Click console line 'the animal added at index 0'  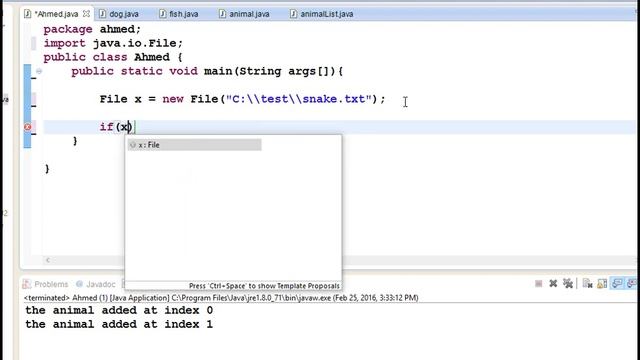pos(119,311)
